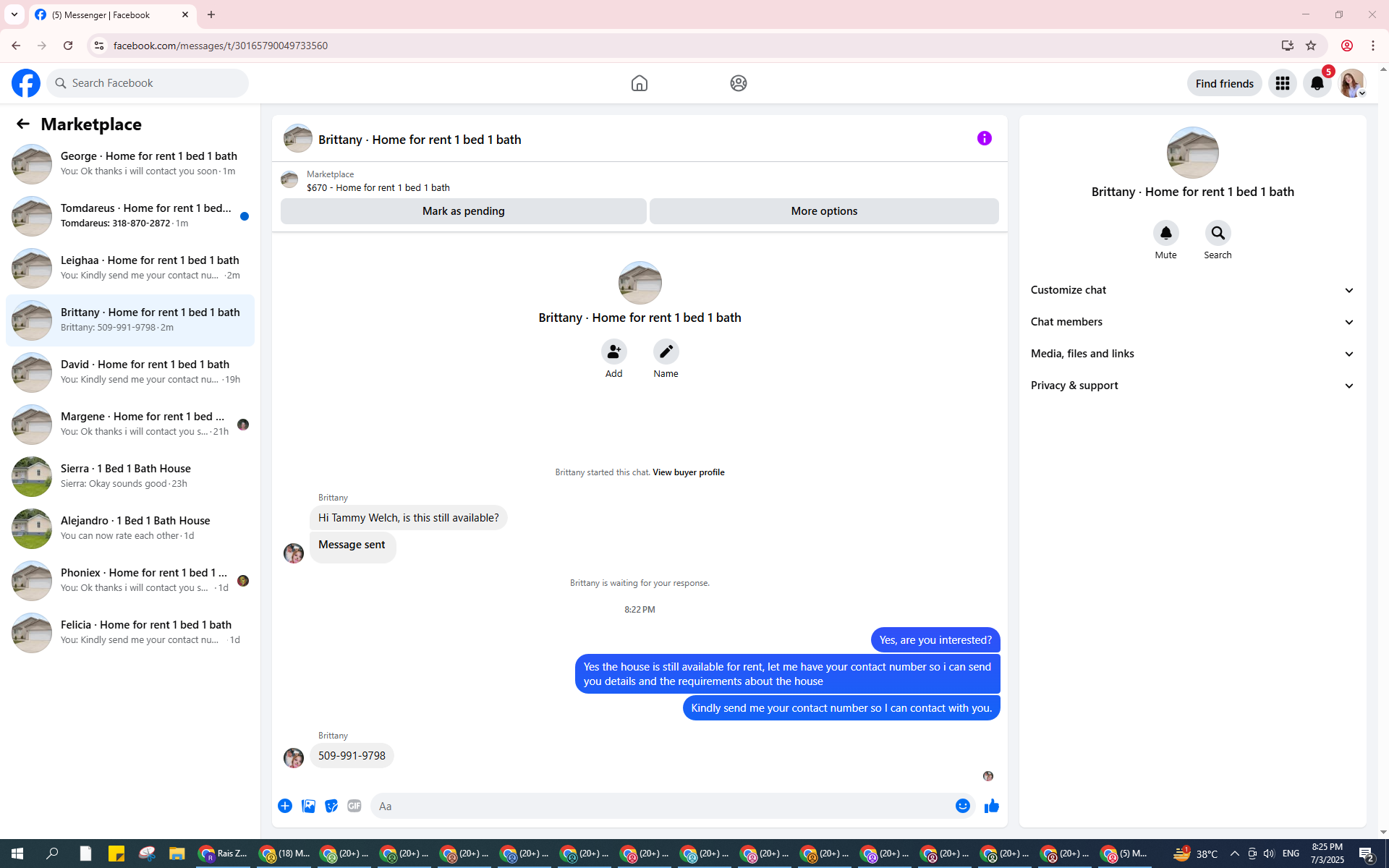Mute this conversation

click(1165, 234)
